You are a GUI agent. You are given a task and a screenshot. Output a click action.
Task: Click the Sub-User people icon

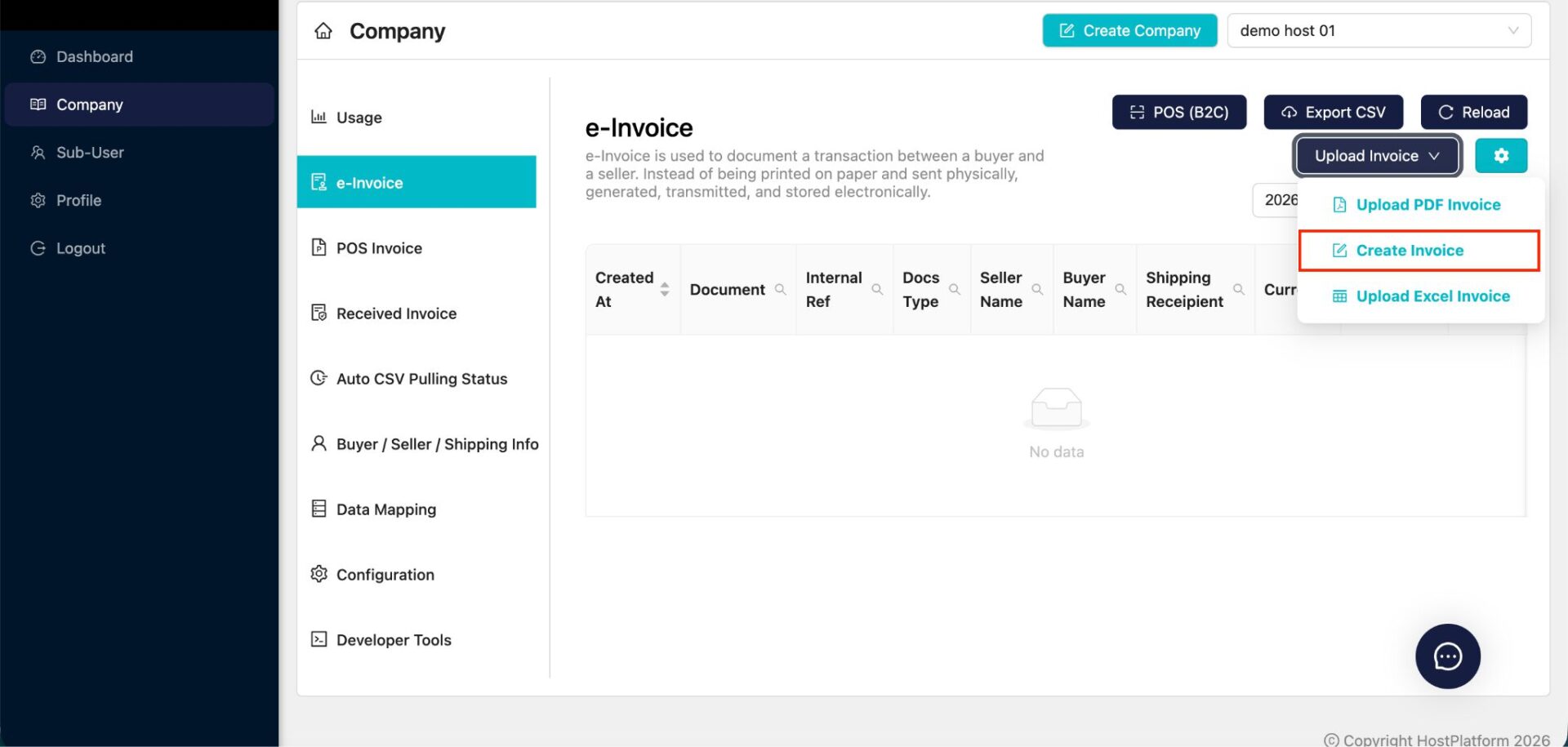pos(38,153)
